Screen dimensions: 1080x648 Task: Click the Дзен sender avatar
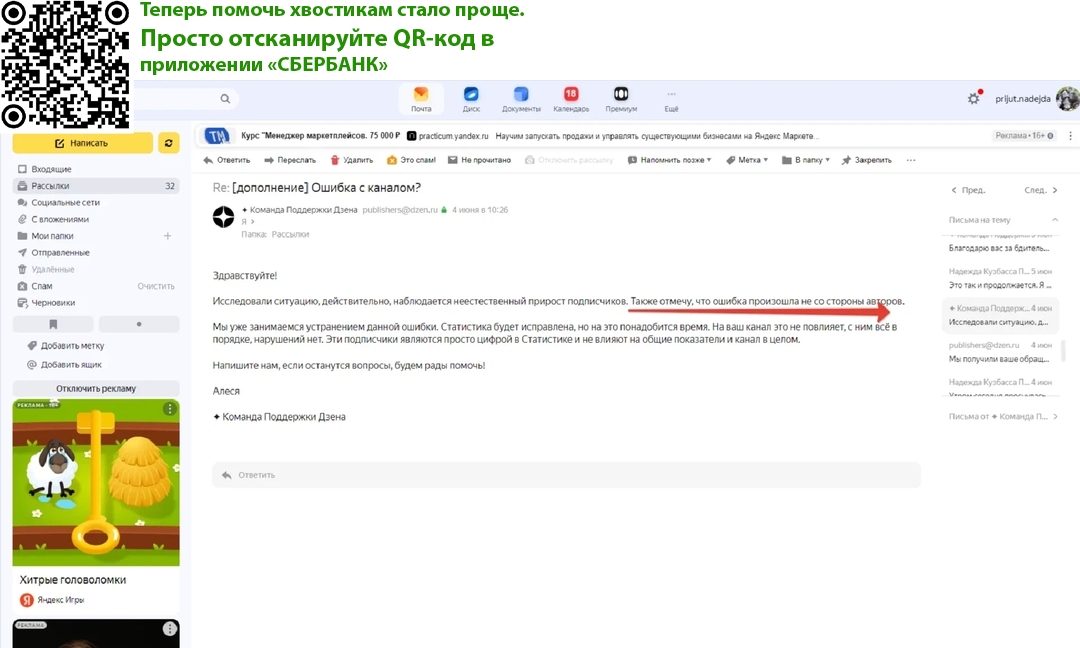tap(223, 217)
